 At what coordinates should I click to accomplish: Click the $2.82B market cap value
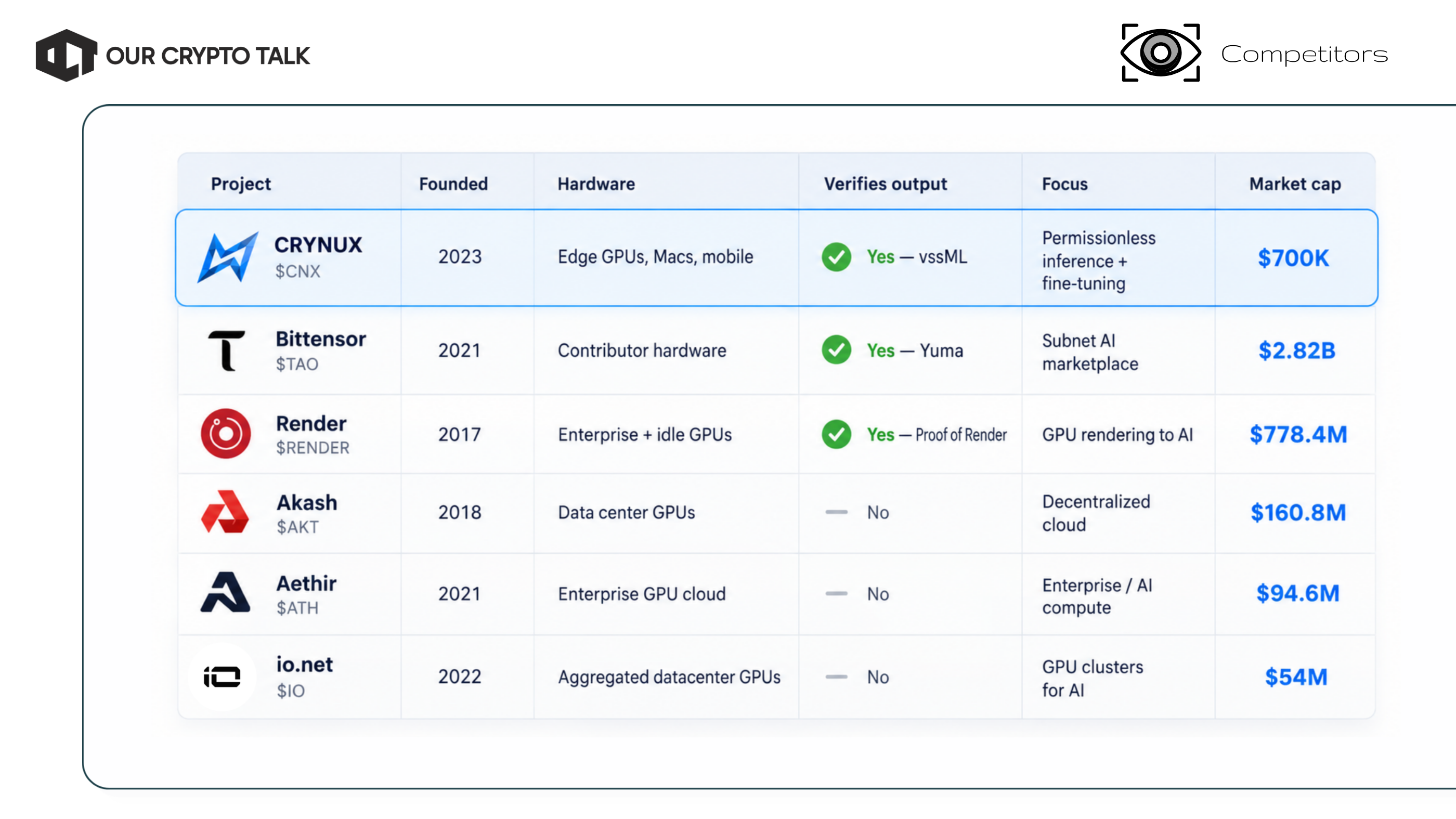click(1296, 350)
